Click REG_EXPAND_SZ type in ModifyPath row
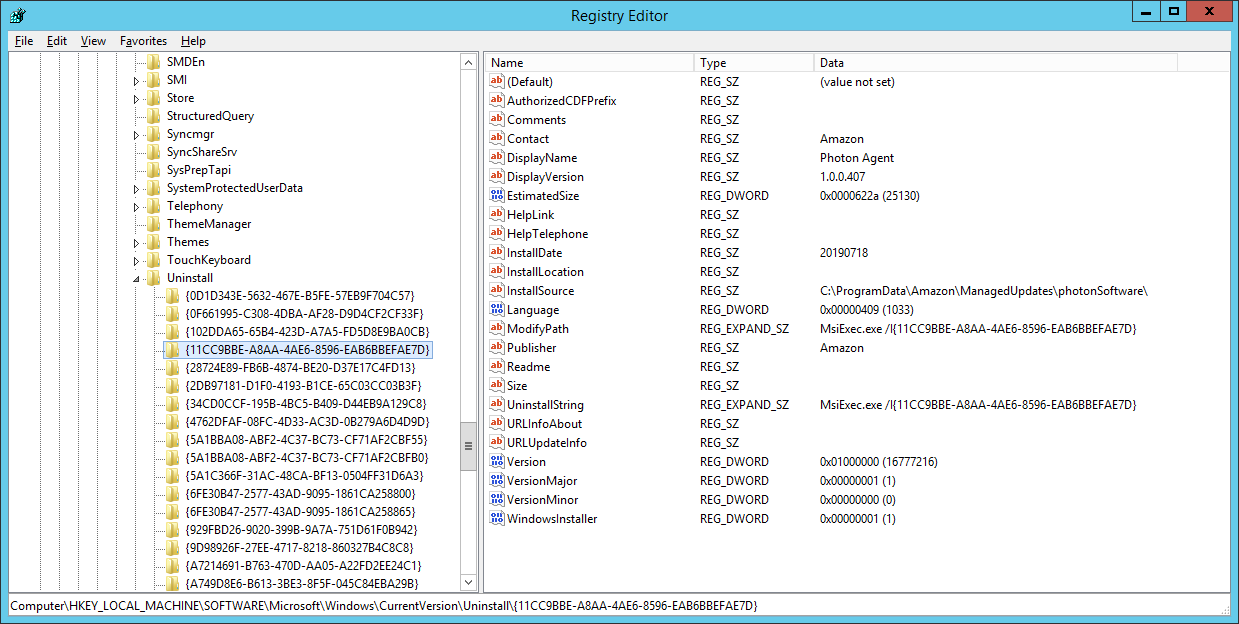Screen dimensions: 1239x624 point(744,329)
